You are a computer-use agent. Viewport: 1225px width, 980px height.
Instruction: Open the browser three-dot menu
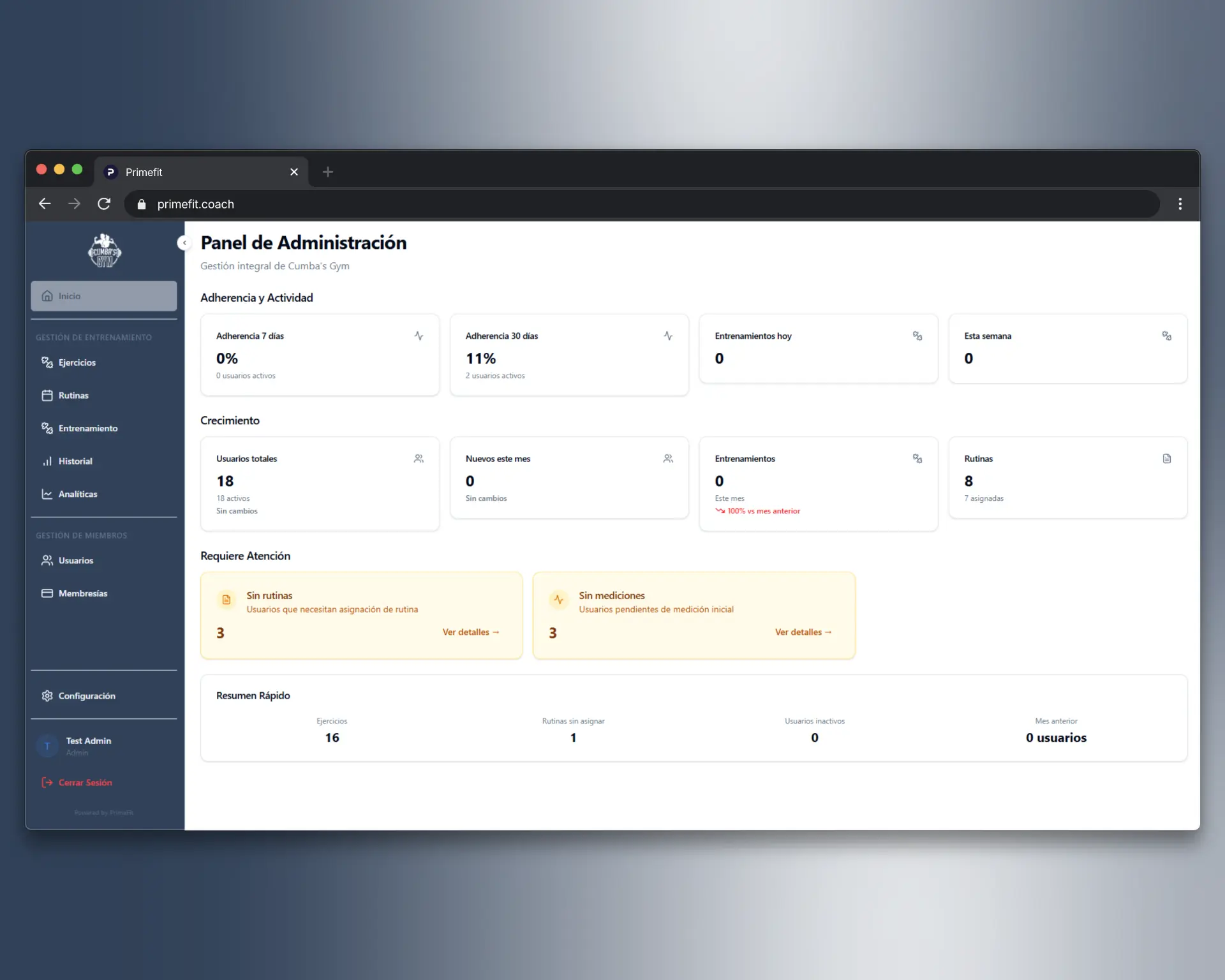pyautogui.click(x=1180, y=204)
